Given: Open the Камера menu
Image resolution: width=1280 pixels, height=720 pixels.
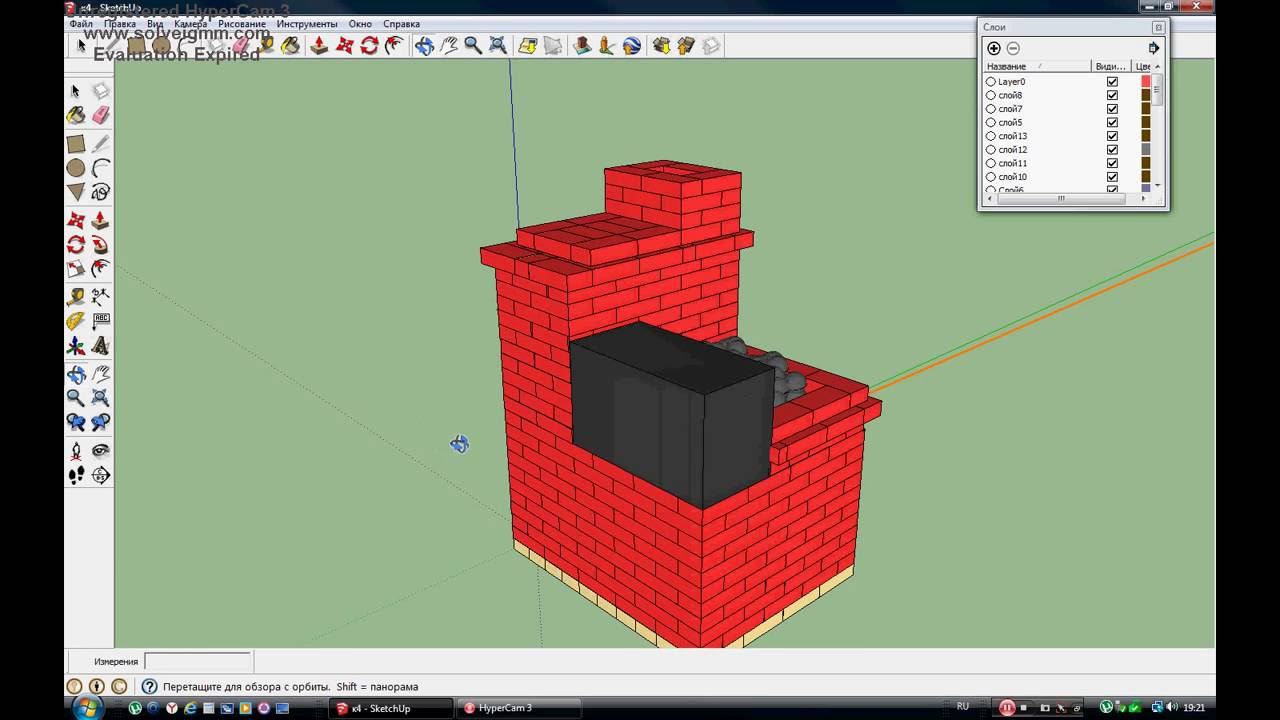Looking at the screenshot, I should click(x=190, y=24).
